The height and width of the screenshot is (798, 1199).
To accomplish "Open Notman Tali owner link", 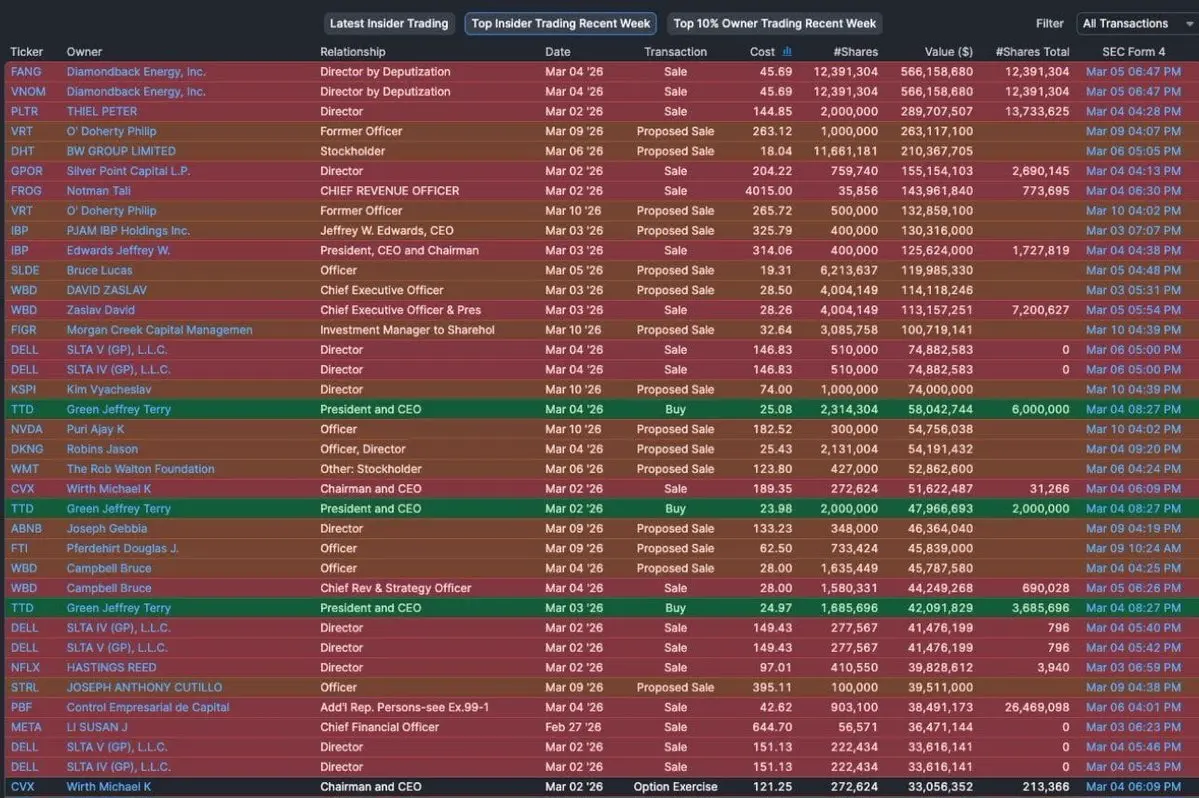I will click(x=99, y=191).
